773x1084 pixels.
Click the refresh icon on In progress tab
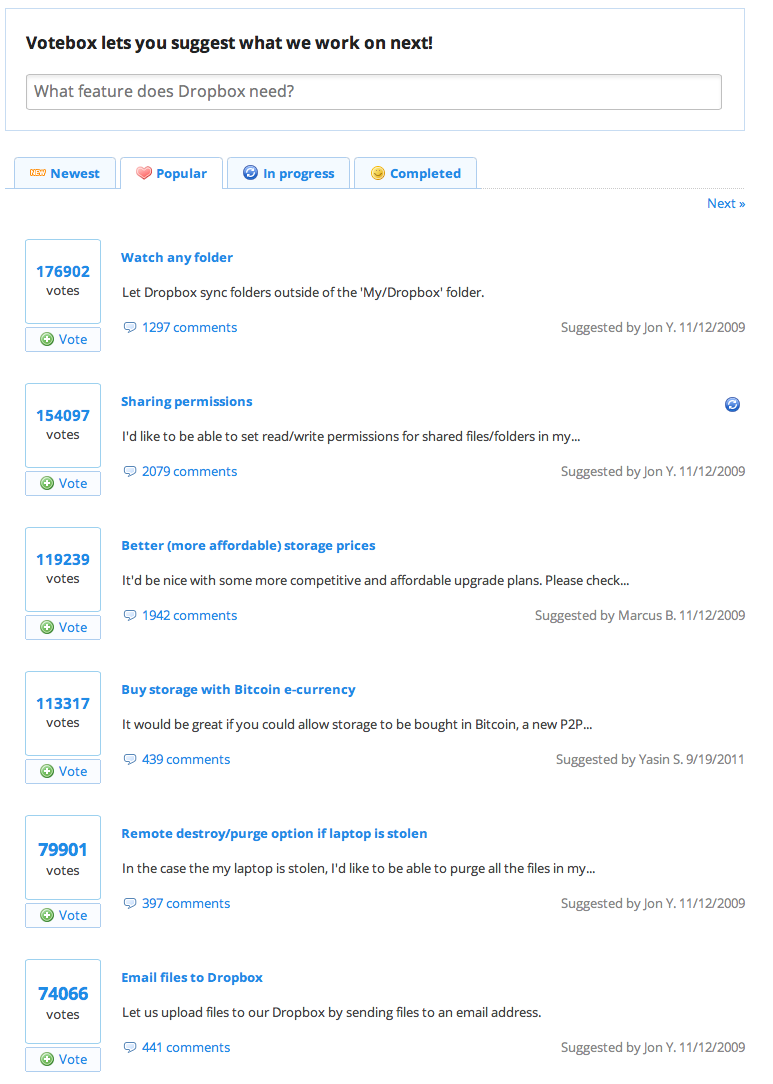click(x=250, y=173)
